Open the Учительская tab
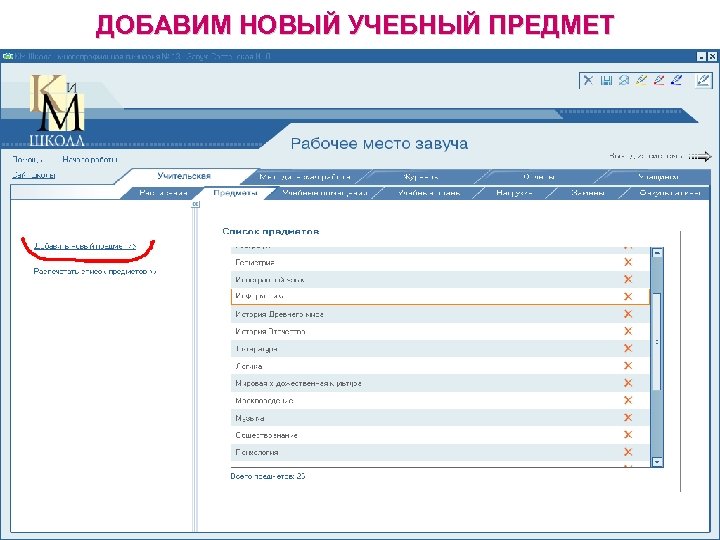Viewport: 720px width, 540px height. [x=184, y=176]
